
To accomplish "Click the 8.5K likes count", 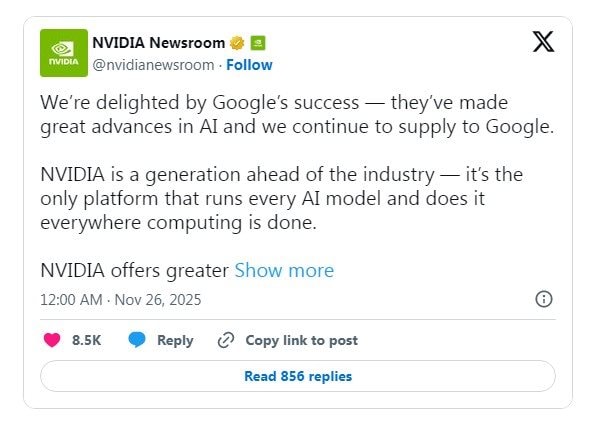I will pos(87,340).
